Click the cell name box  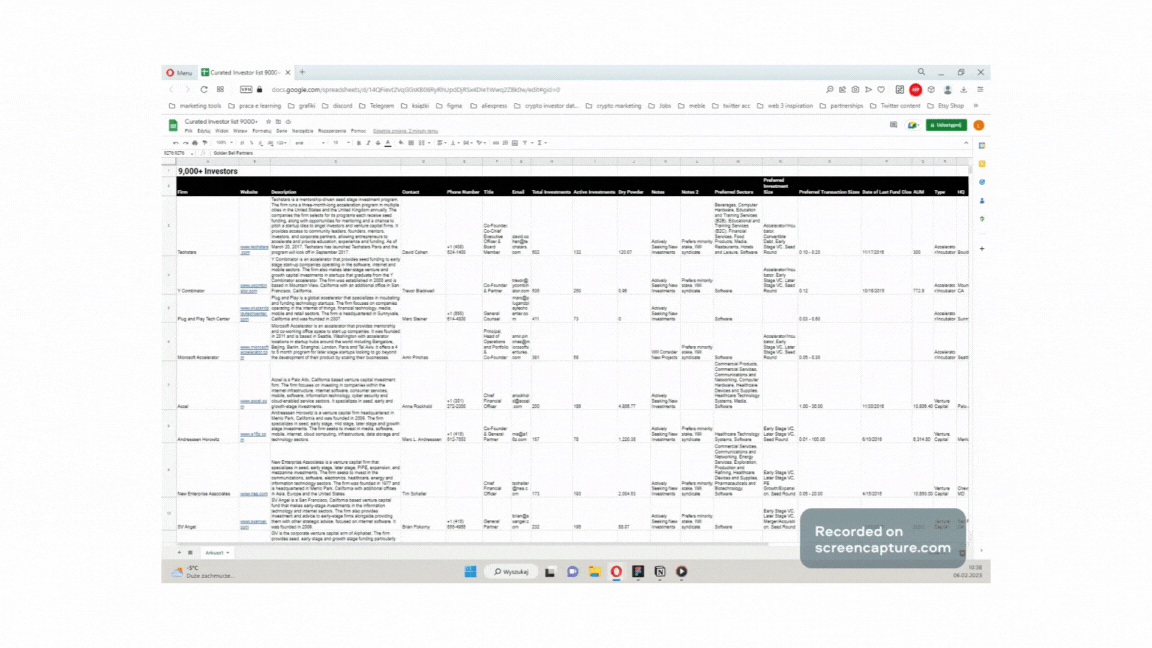179,153
